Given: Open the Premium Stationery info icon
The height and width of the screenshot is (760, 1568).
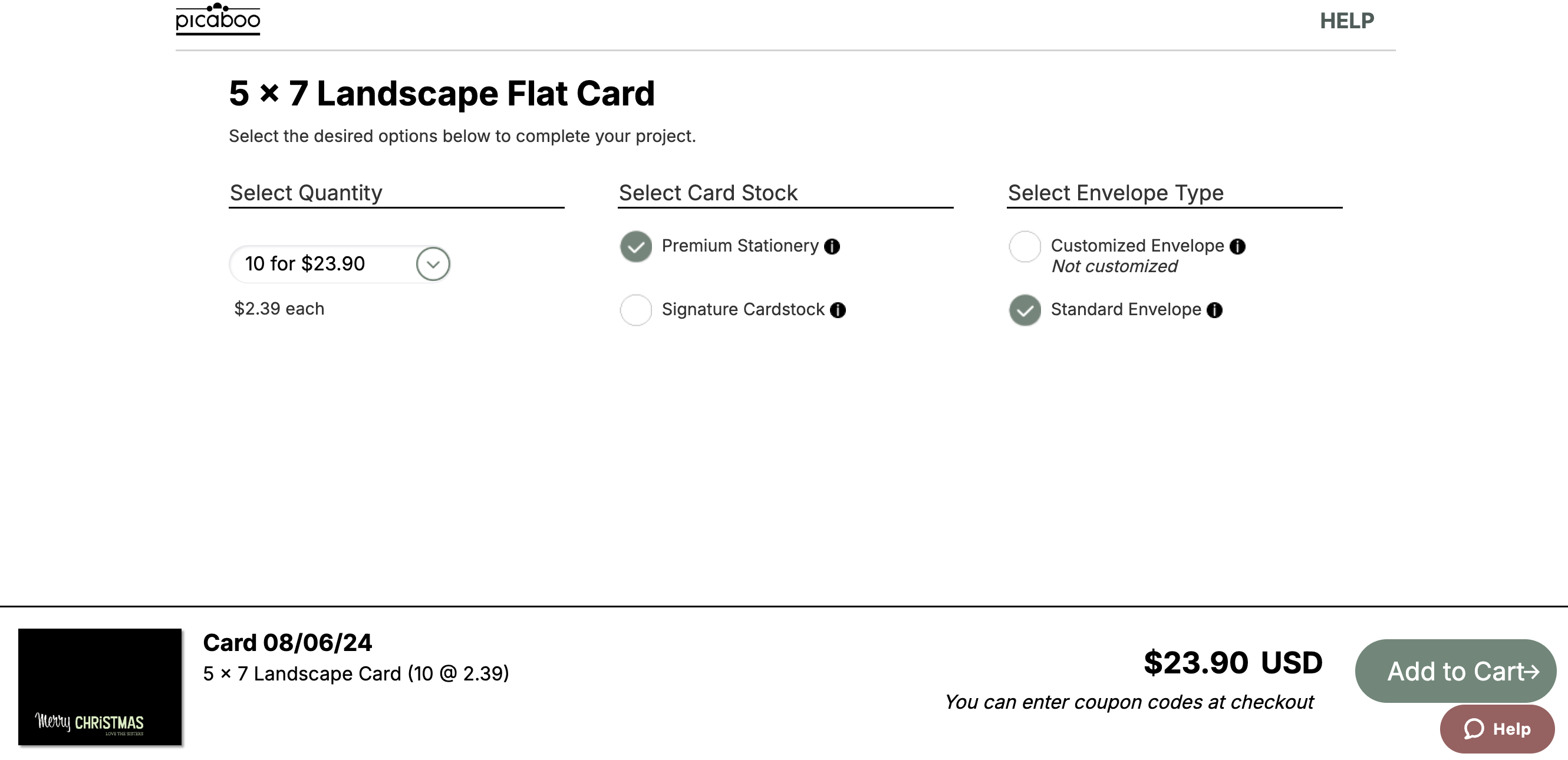Looking at the screenshot, I should [x=832, y=246].
